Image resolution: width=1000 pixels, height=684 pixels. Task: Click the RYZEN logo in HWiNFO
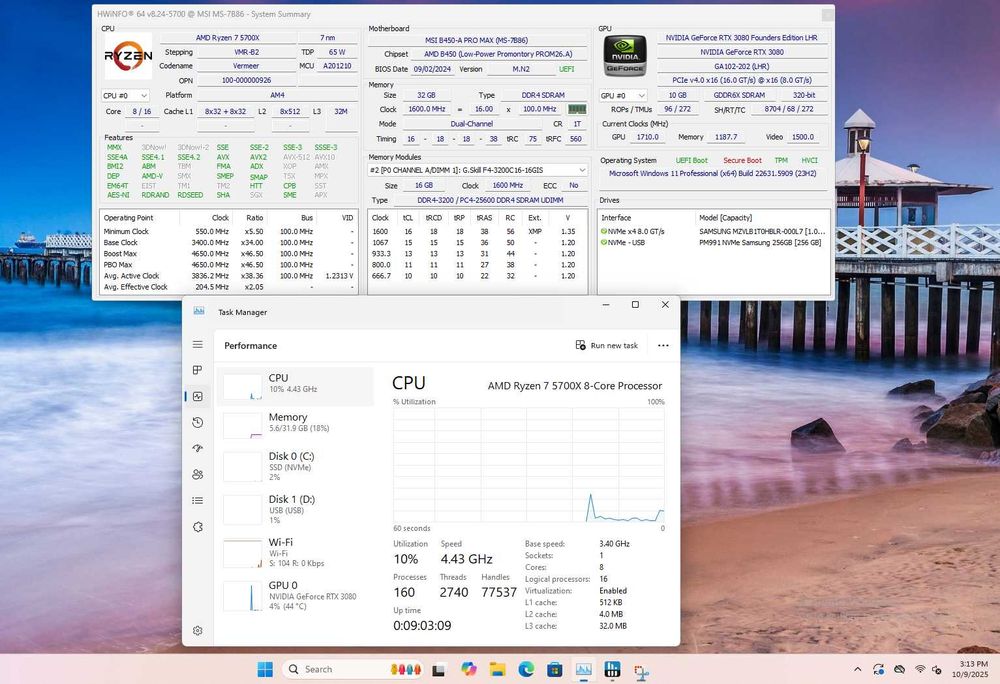tap(128, 56)
